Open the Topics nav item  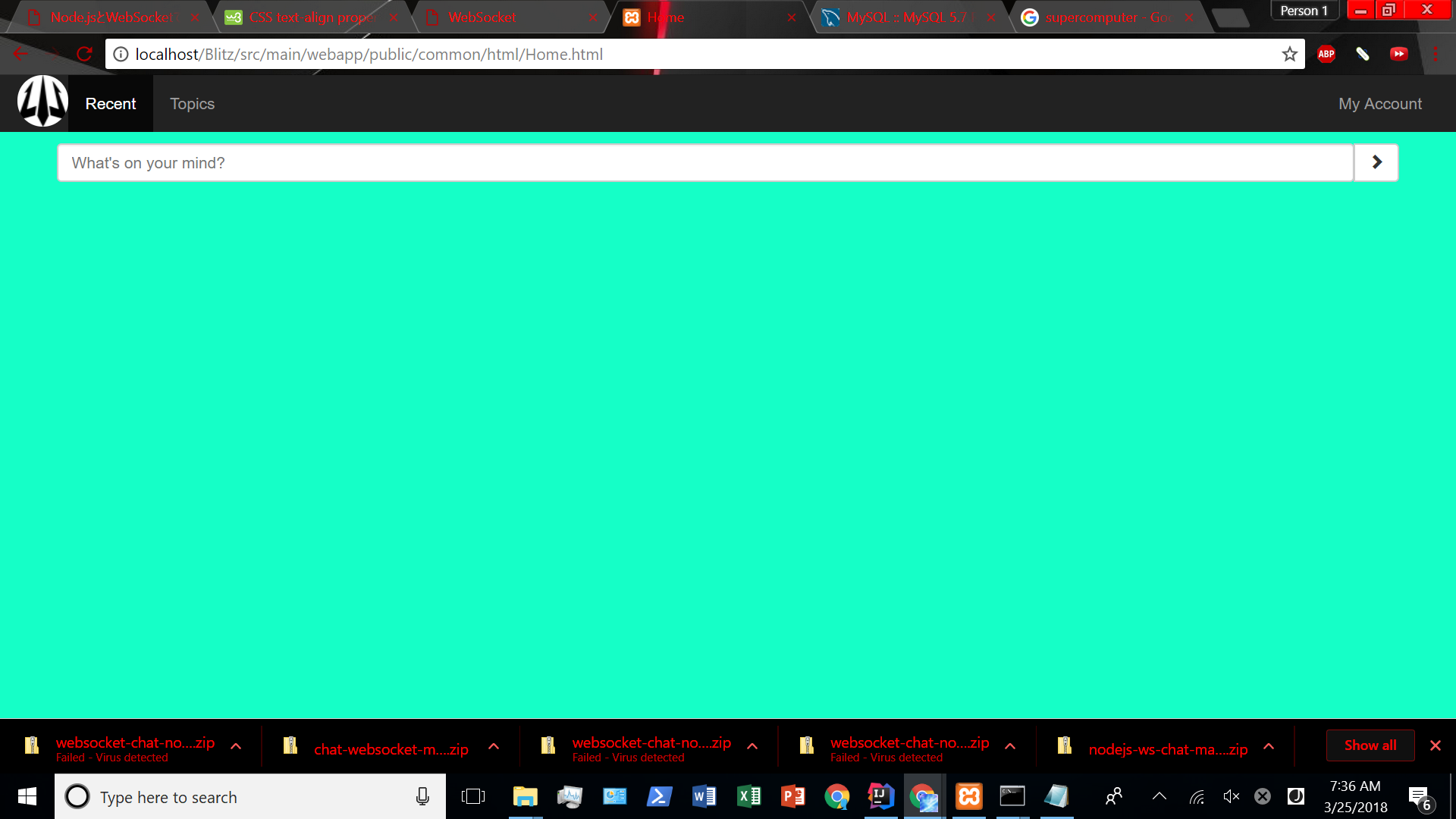point(192,104)
